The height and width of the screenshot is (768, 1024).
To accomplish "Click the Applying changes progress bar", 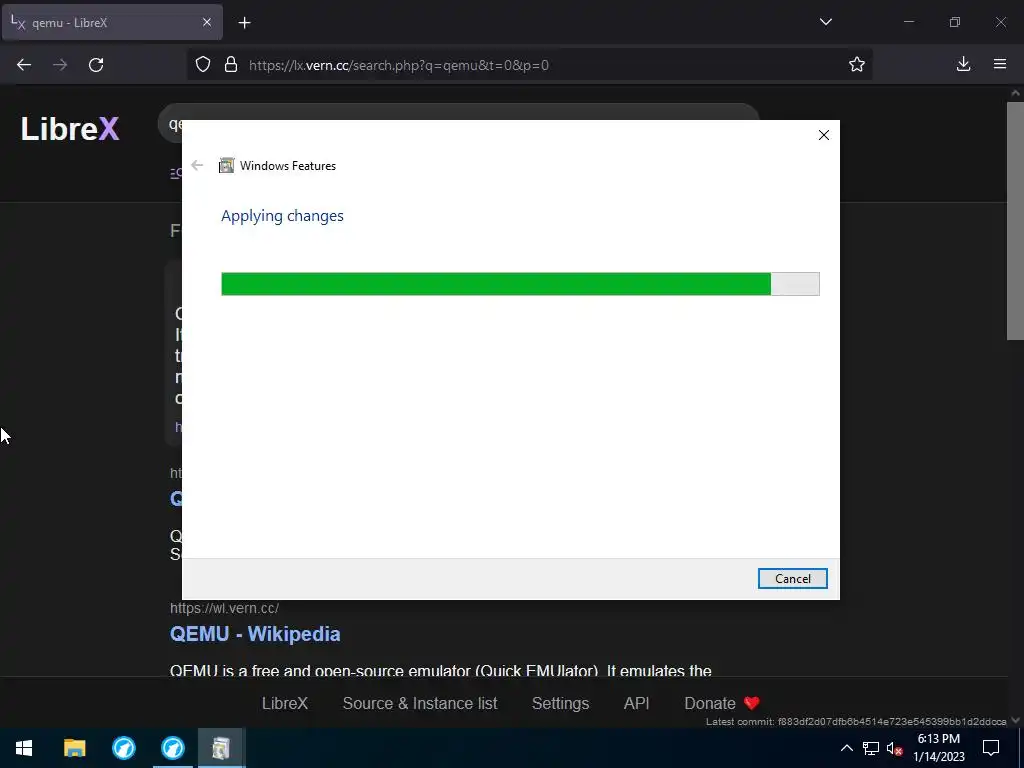I will coord(520,284).
